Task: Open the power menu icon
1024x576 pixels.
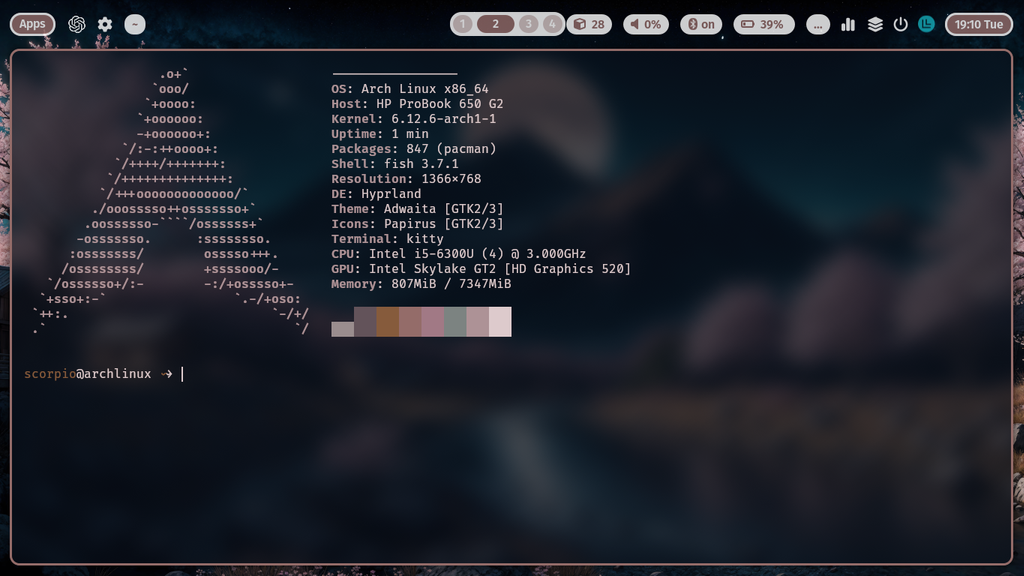Action: [x=901, y=24]
